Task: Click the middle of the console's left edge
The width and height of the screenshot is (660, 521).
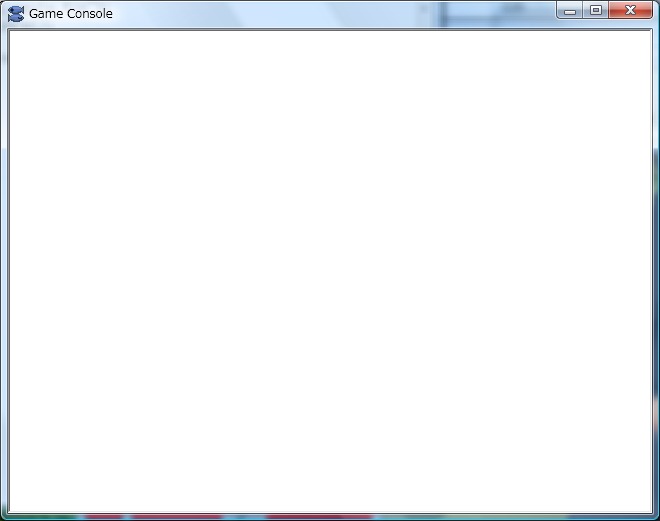Action: 11,271
